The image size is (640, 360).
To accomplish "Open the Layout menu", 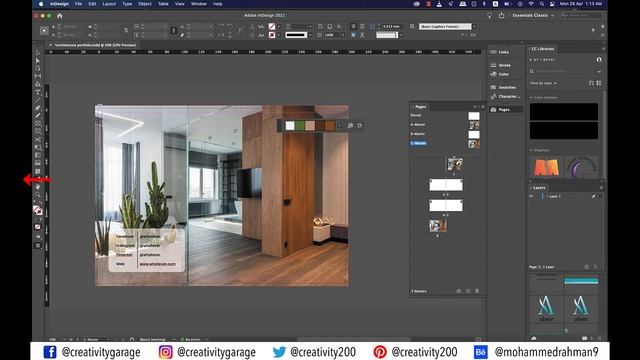I will (x=109, y=4).
